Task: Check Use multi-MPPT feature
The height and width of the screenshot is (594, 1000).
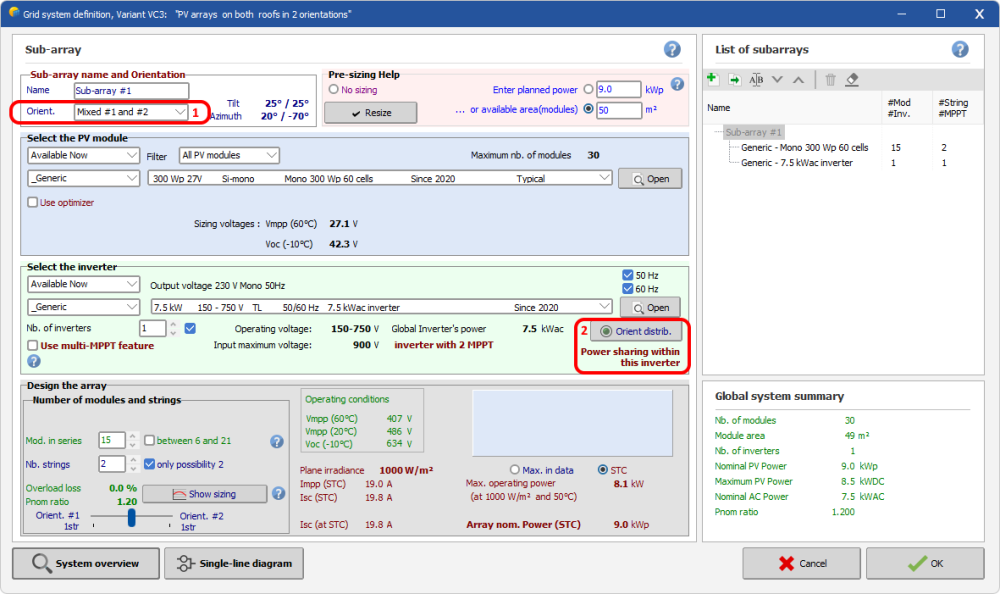Action: pyautogui.click(x=33, y=346)
